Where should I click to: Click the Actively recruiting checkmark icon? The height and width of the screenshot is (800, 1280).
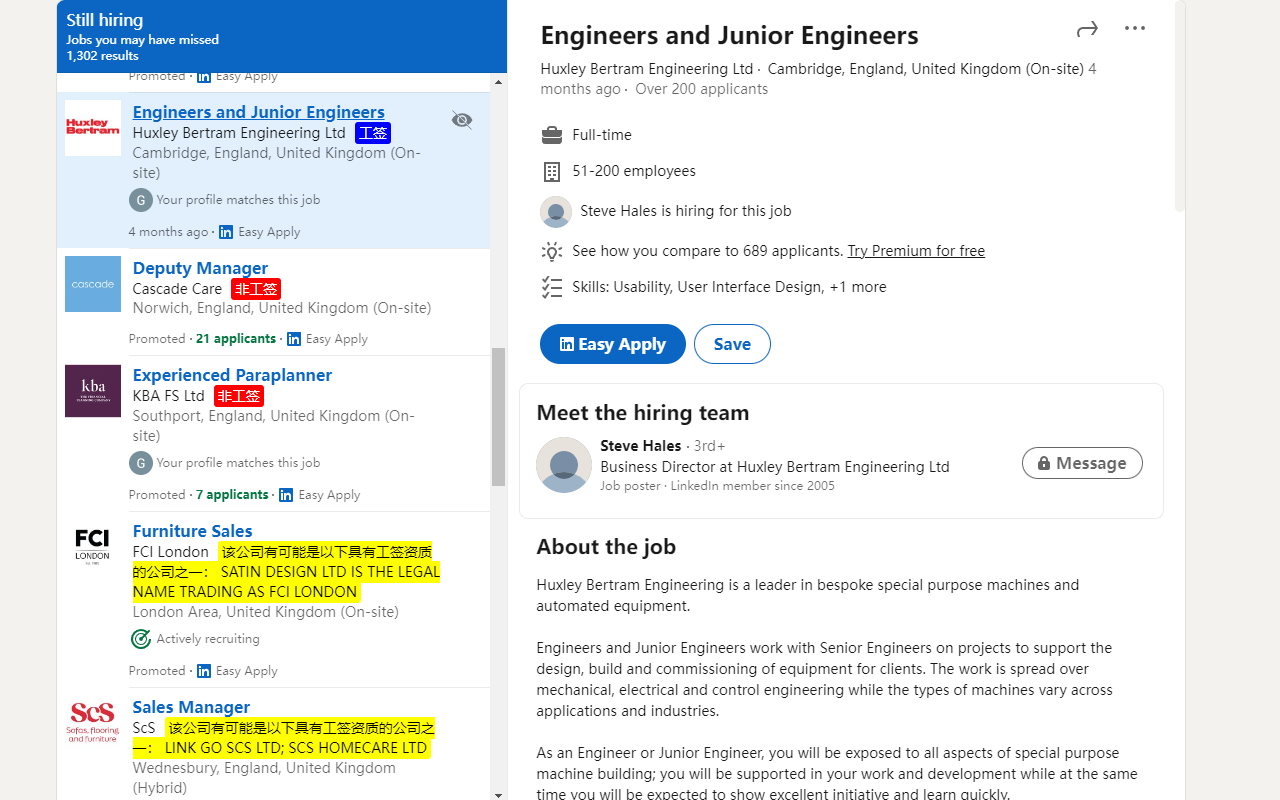point(140,638)
